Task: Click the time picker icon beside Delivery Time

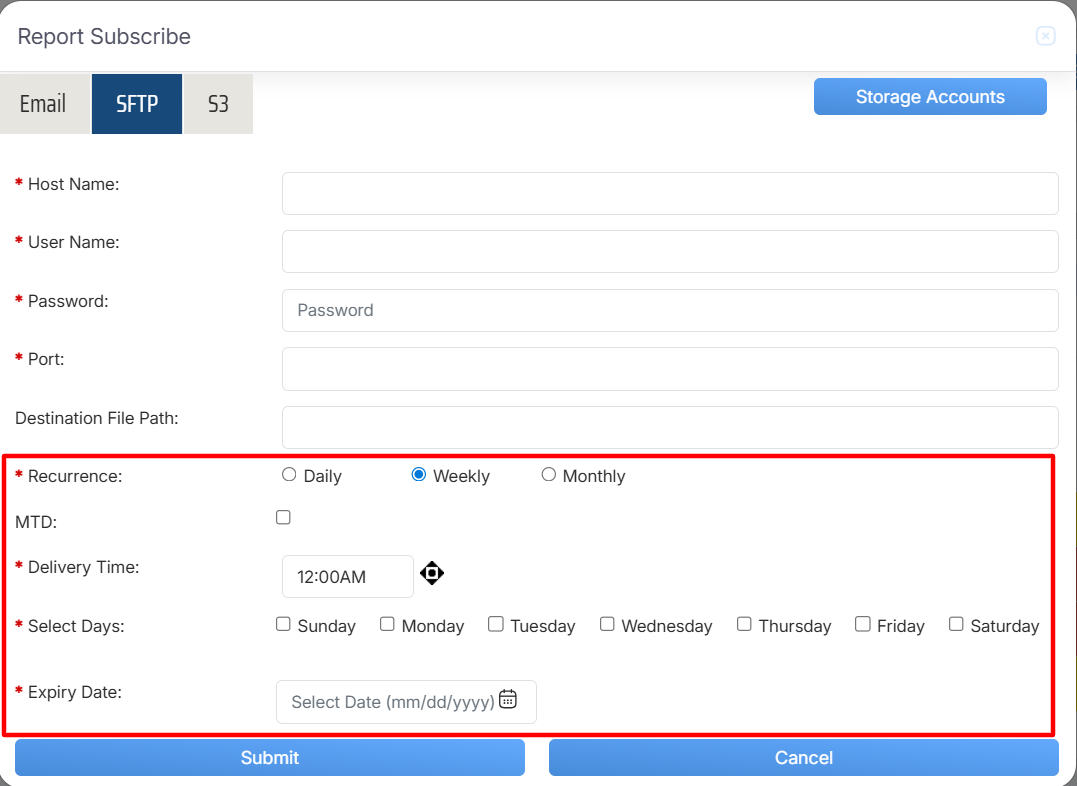Action: (x=432, y=573)
